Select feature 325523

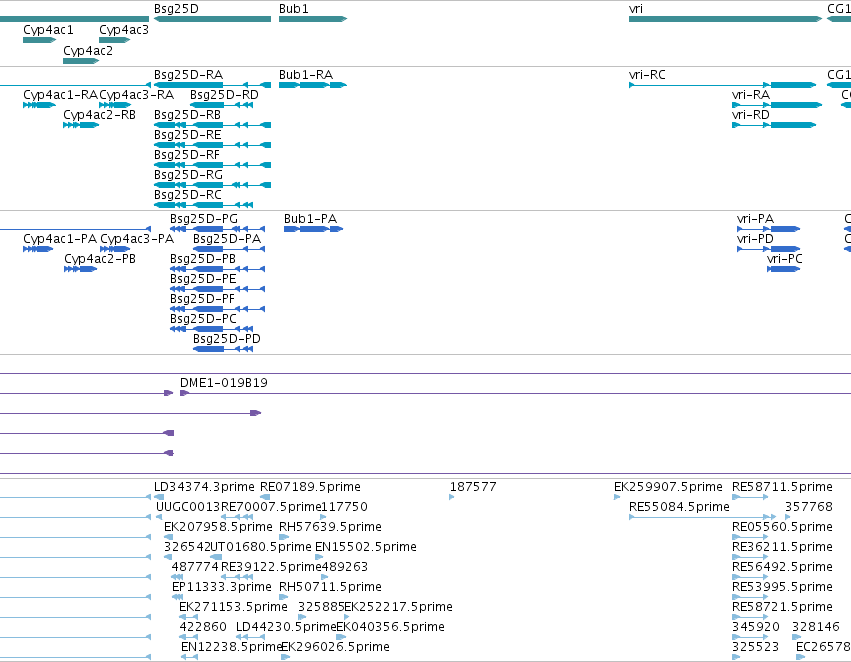point(736,657)
